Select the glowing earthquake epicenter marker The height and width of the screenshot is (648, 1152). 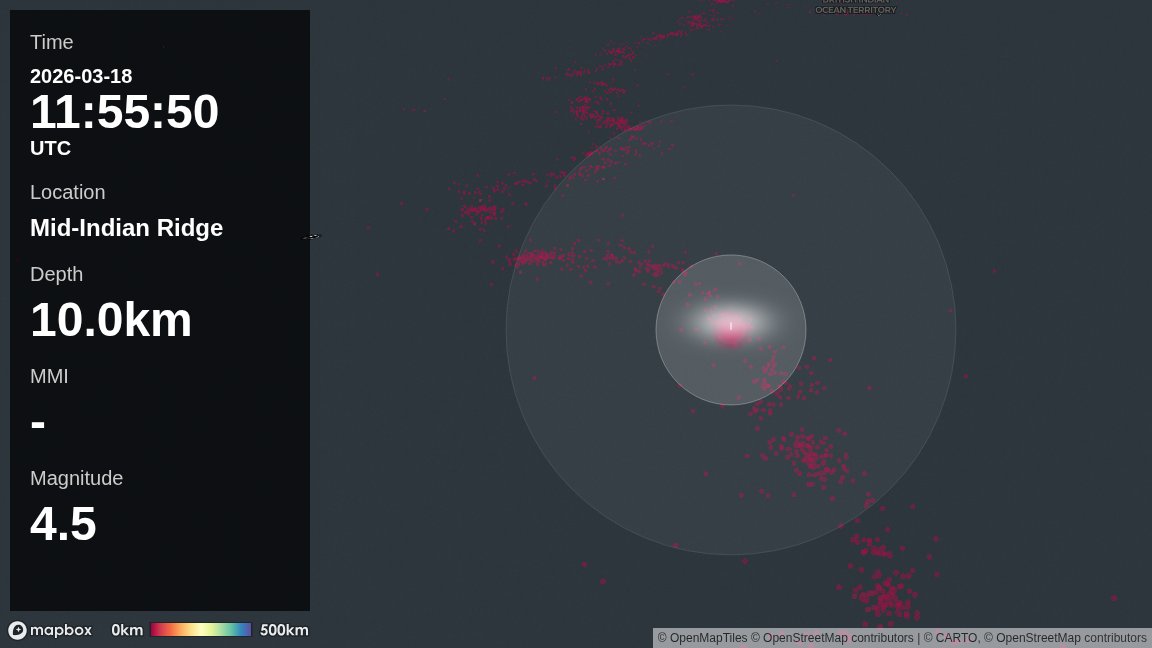pos(730,327)
